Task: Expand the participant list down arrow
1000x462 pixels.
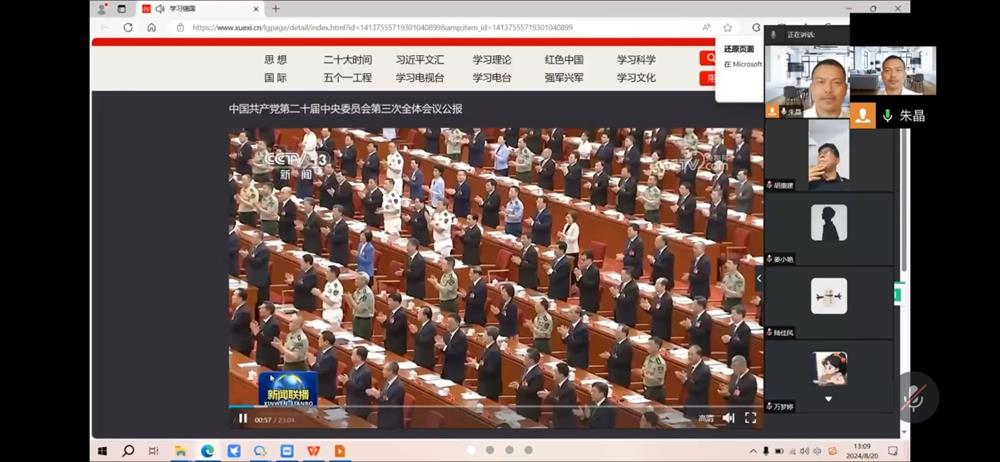Action: tap(828, 399)
